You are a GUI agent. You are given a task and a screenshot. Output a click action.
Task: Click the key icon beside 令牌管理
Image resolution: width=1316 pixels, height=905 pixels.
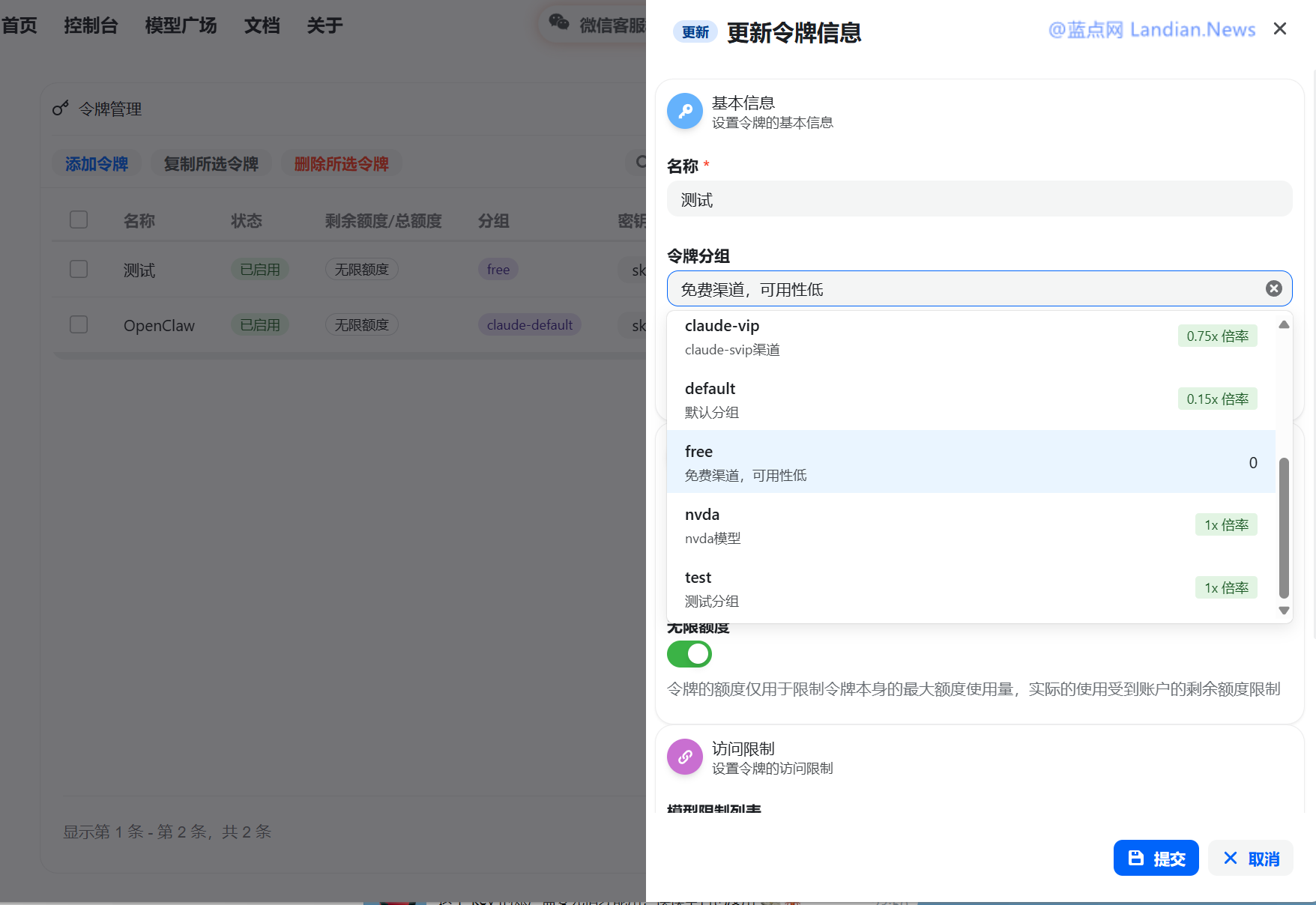click(61, 109)
